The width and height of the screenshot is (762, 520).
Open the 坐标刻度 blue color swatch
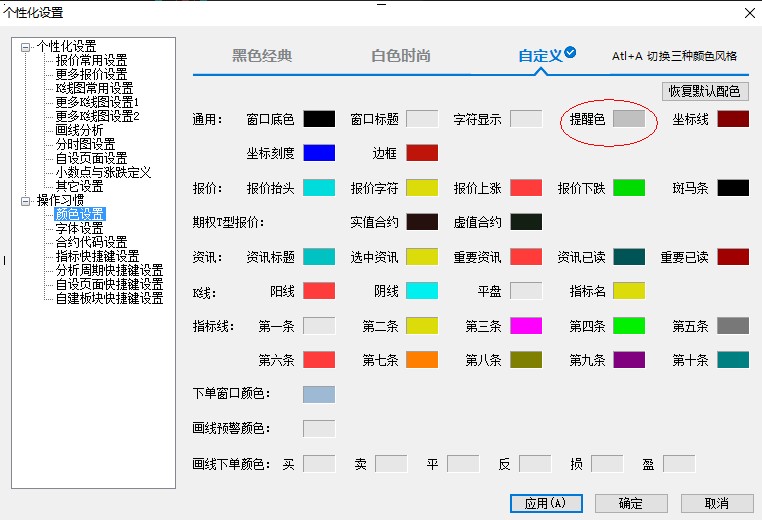coord(319,153)
